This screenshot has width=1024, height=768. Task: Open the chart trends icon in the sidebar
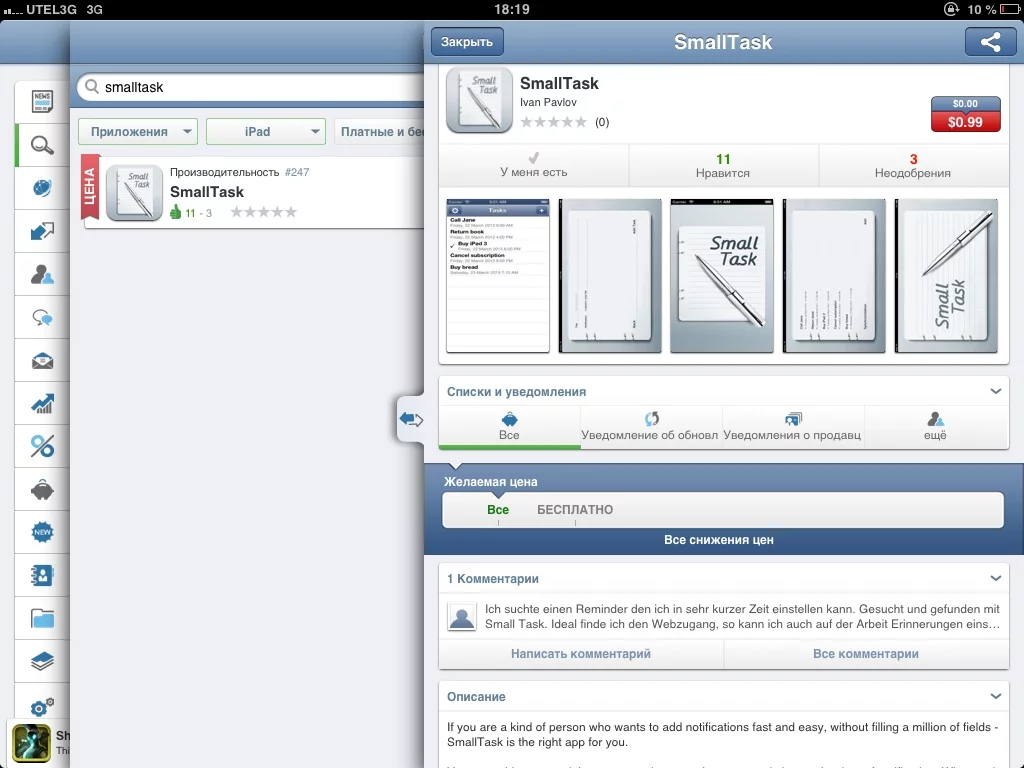coord(42,404)
